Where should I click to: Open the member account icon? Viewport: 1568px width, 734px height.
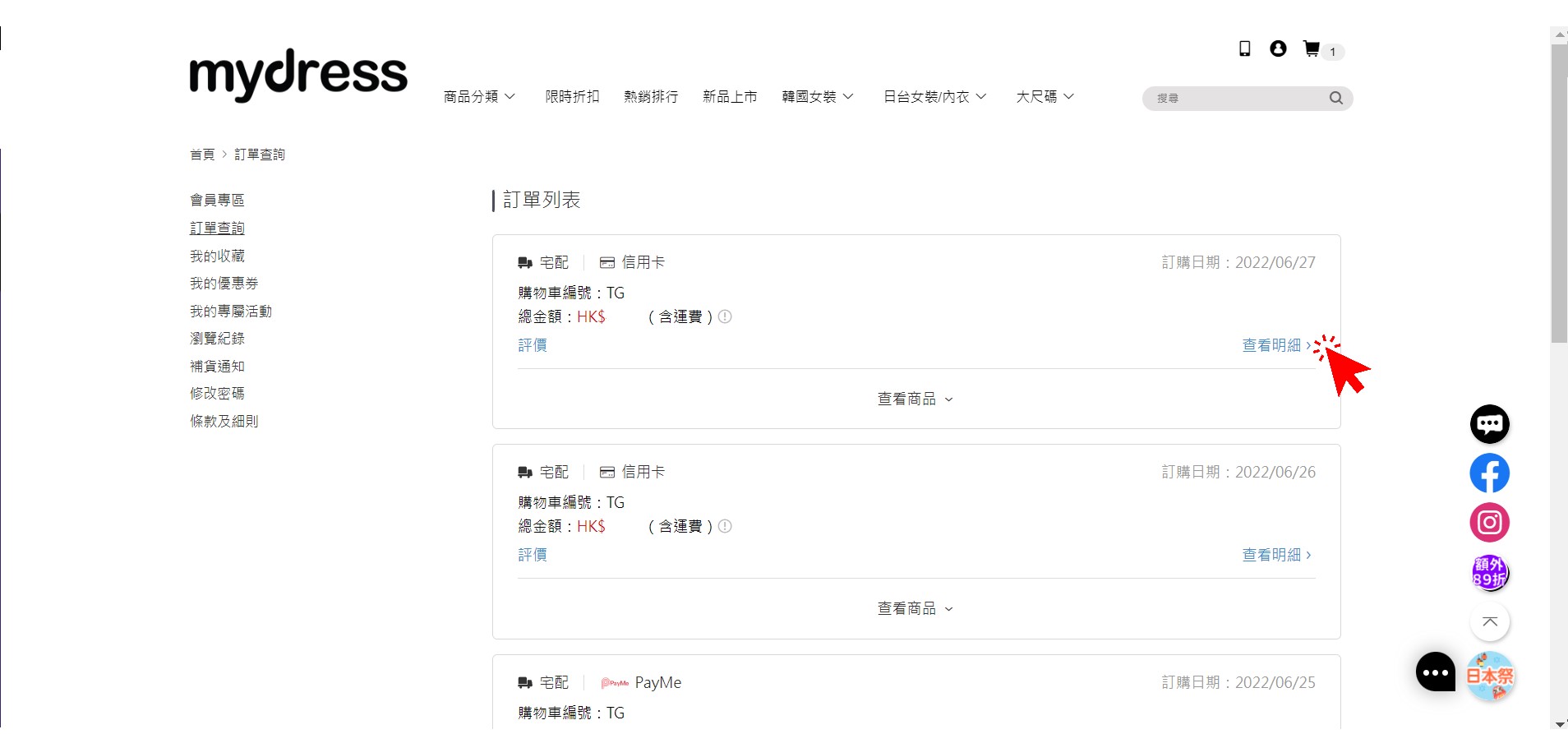click(x=1278, y=48)
